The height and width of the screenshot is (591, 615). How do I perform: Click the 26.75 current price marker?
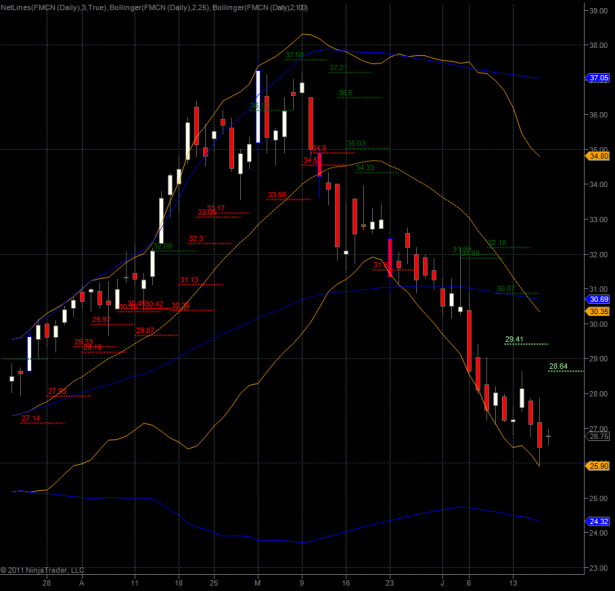coord(599,436)
